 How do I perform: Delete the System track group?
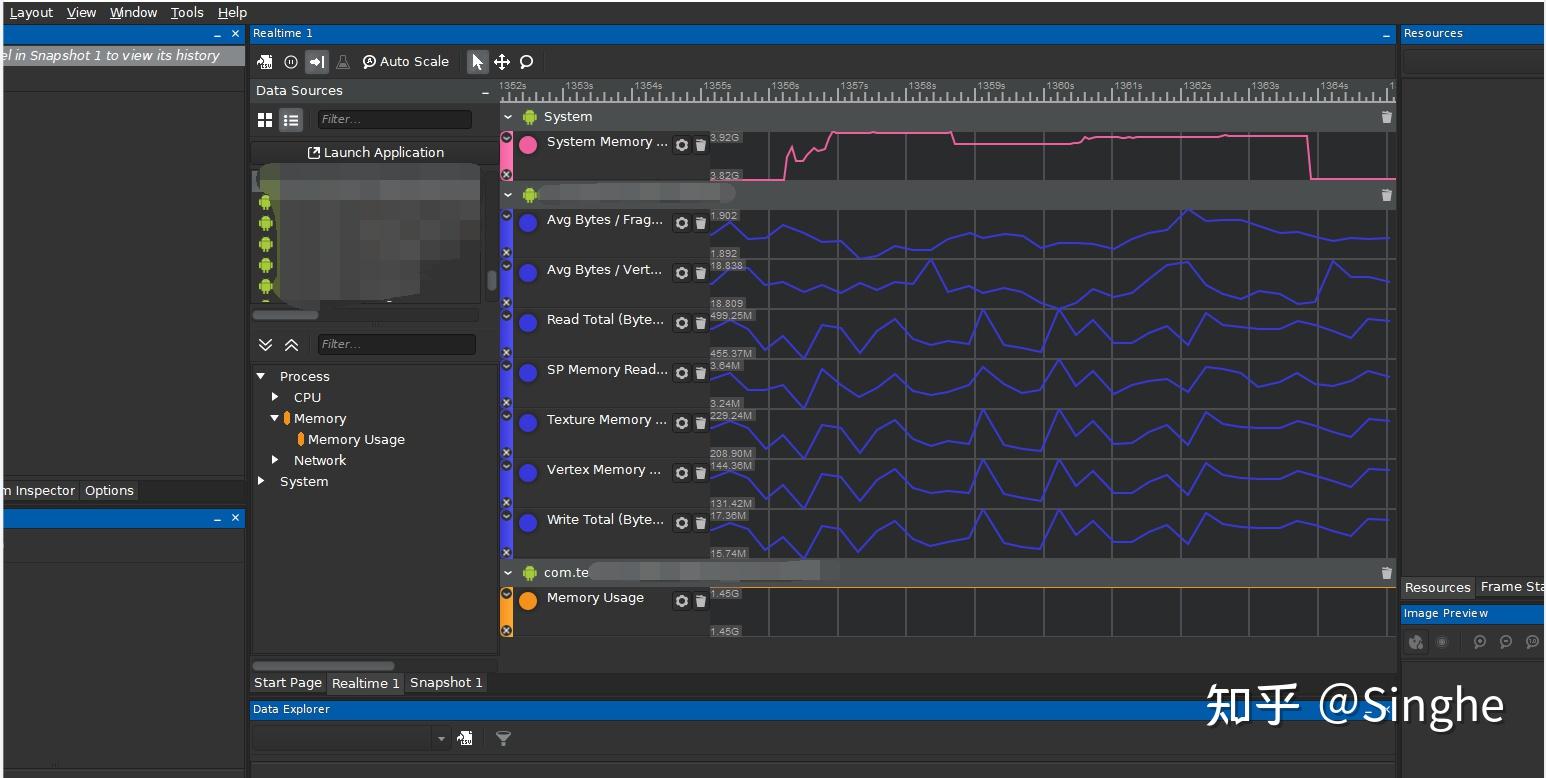1386,117
